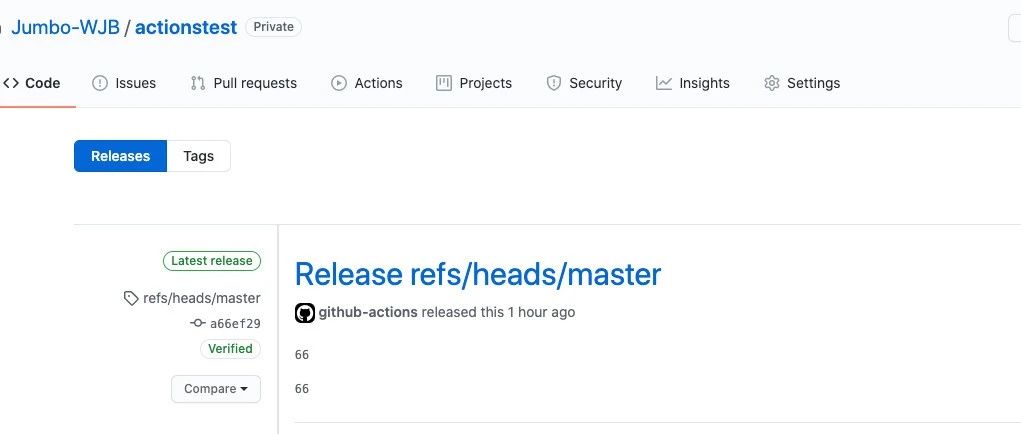Click the commit icon next to a66ef29

point(198,323)
